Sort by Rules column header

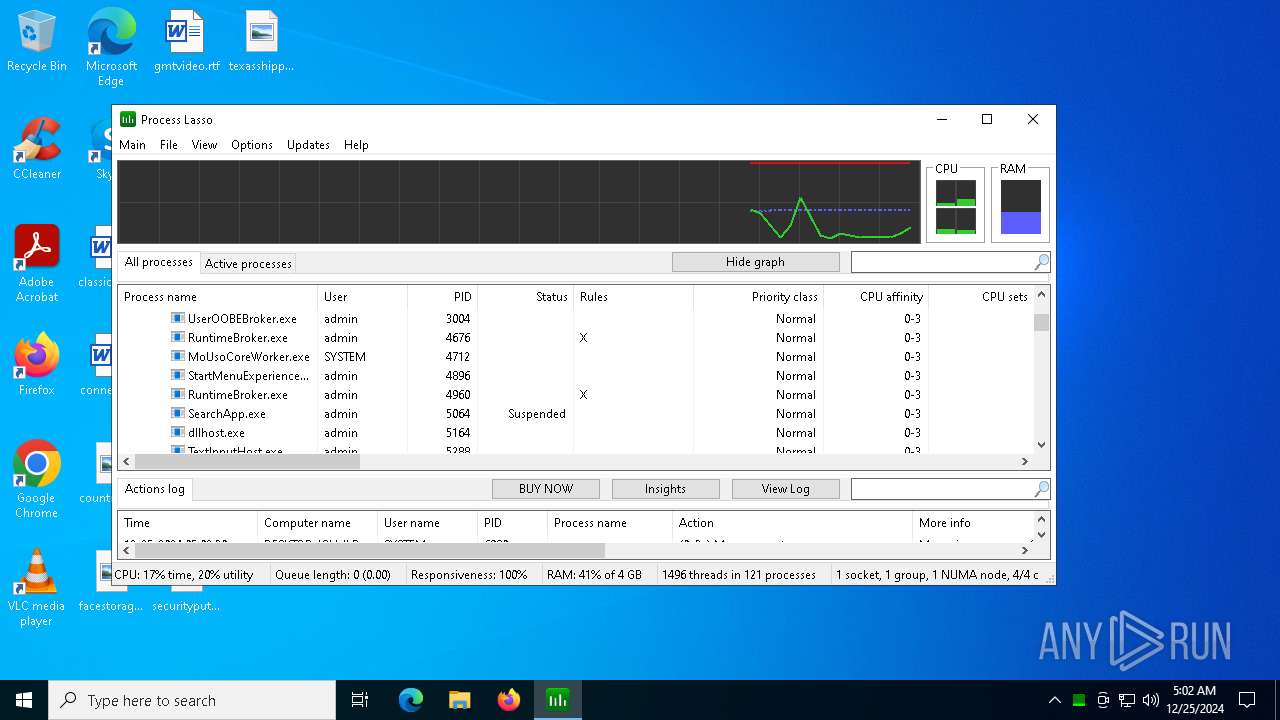(x=634, y=297)
